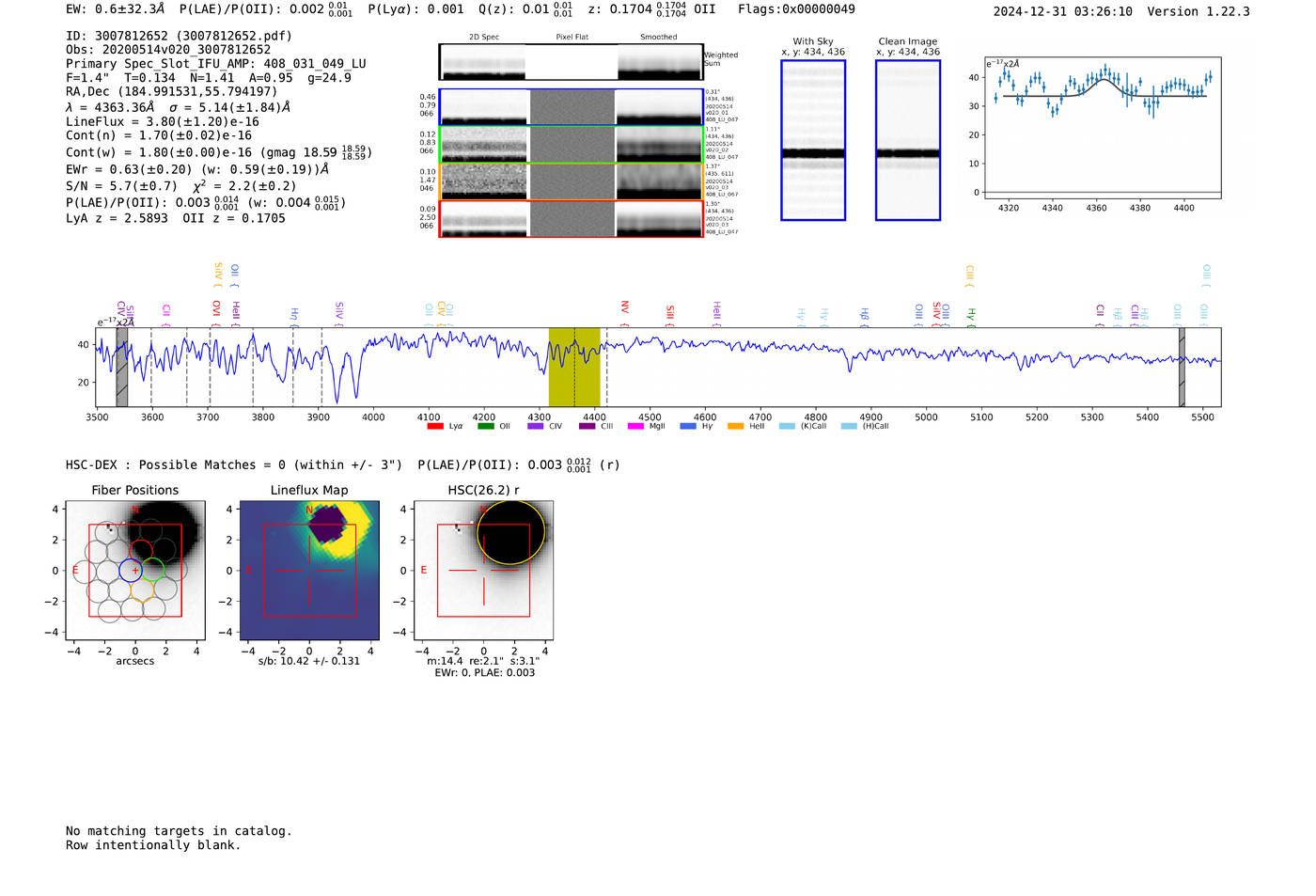1316x896 pixels.
Task: Click the '2D Spec' column header
Action: 484,38
